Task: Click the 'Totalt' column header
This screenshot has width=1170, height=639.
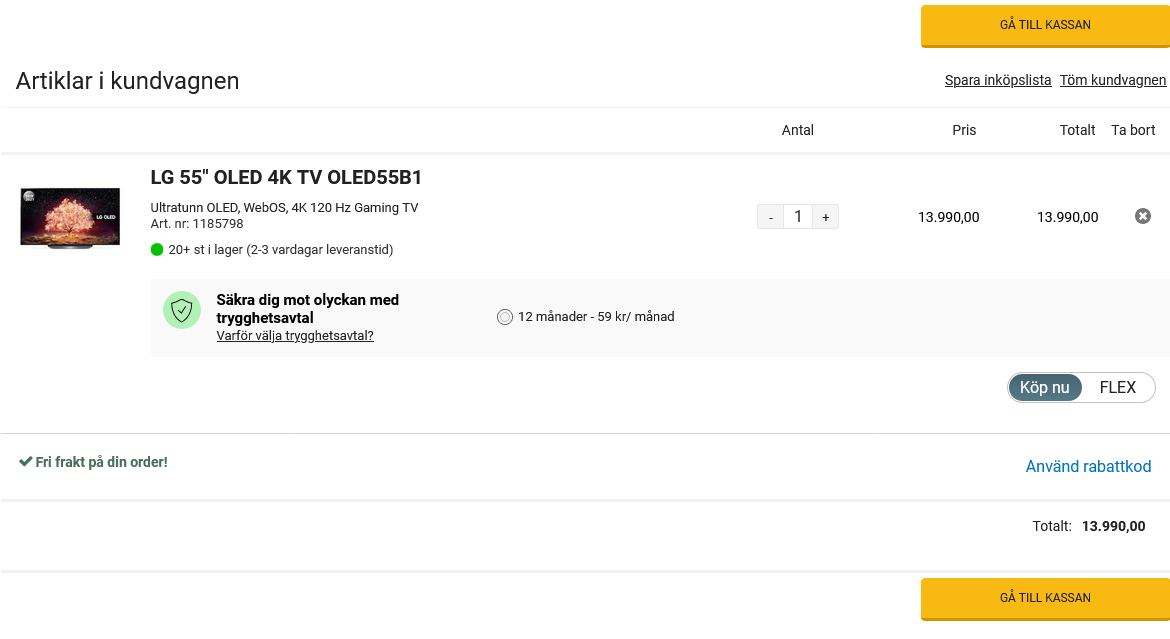Action: pos(1077,130)
